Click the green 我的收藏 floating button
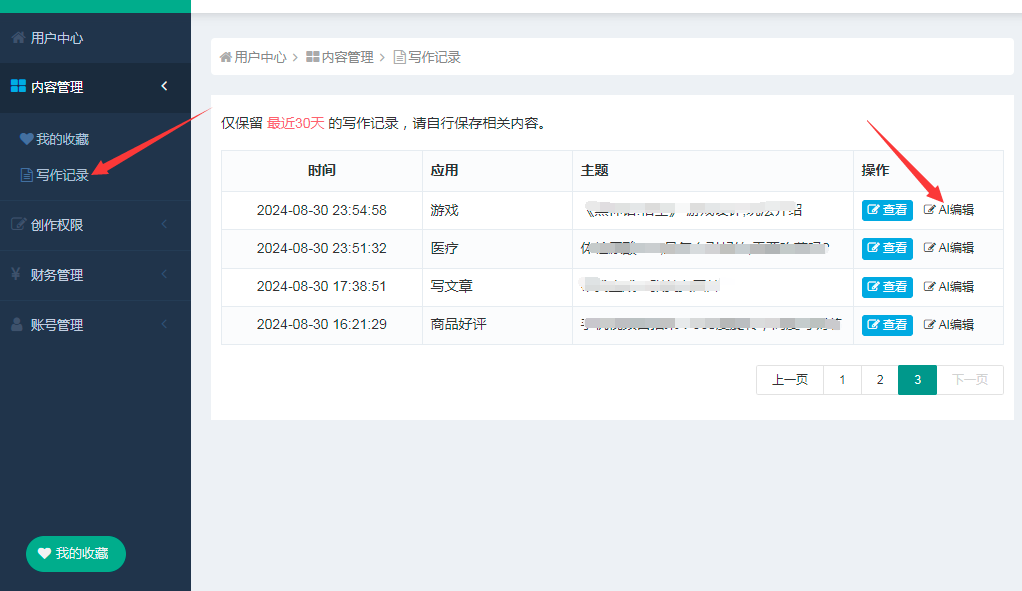This screenshot has width=1022, height=591. pyautogui.click(x=76, y=553)
